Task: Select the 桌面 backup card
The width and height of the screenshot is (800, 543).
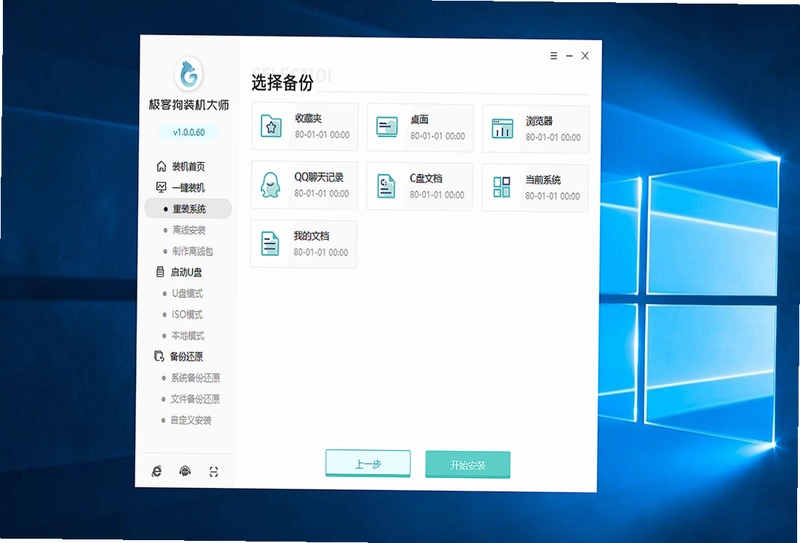Action: click(x=420, y=128)
